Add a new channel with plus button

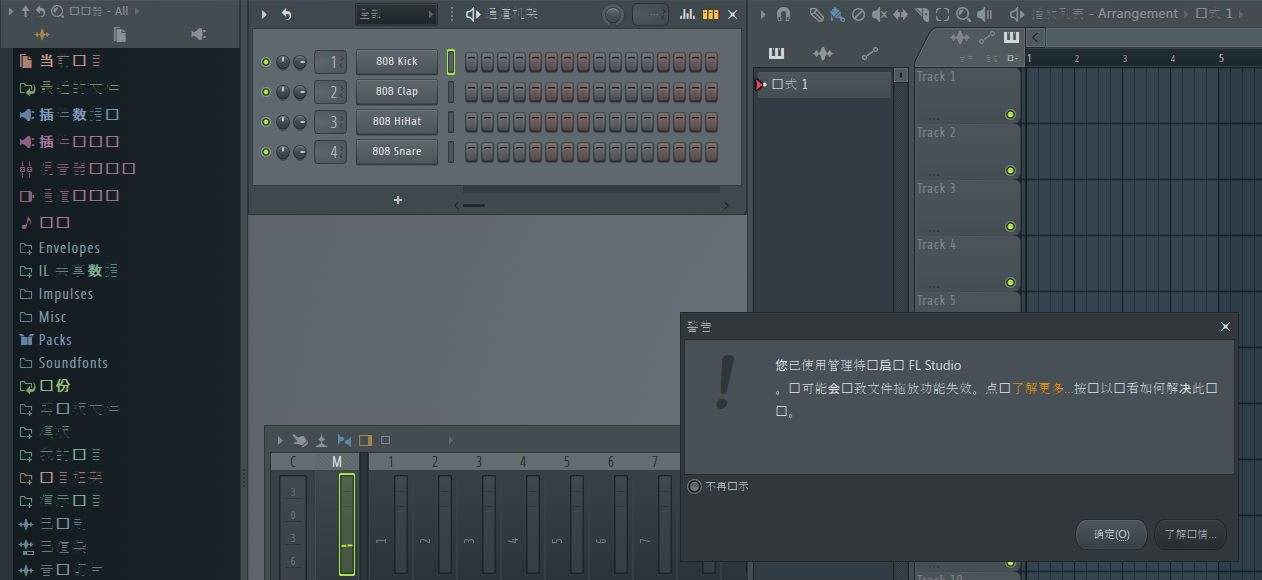coord(397,200)
